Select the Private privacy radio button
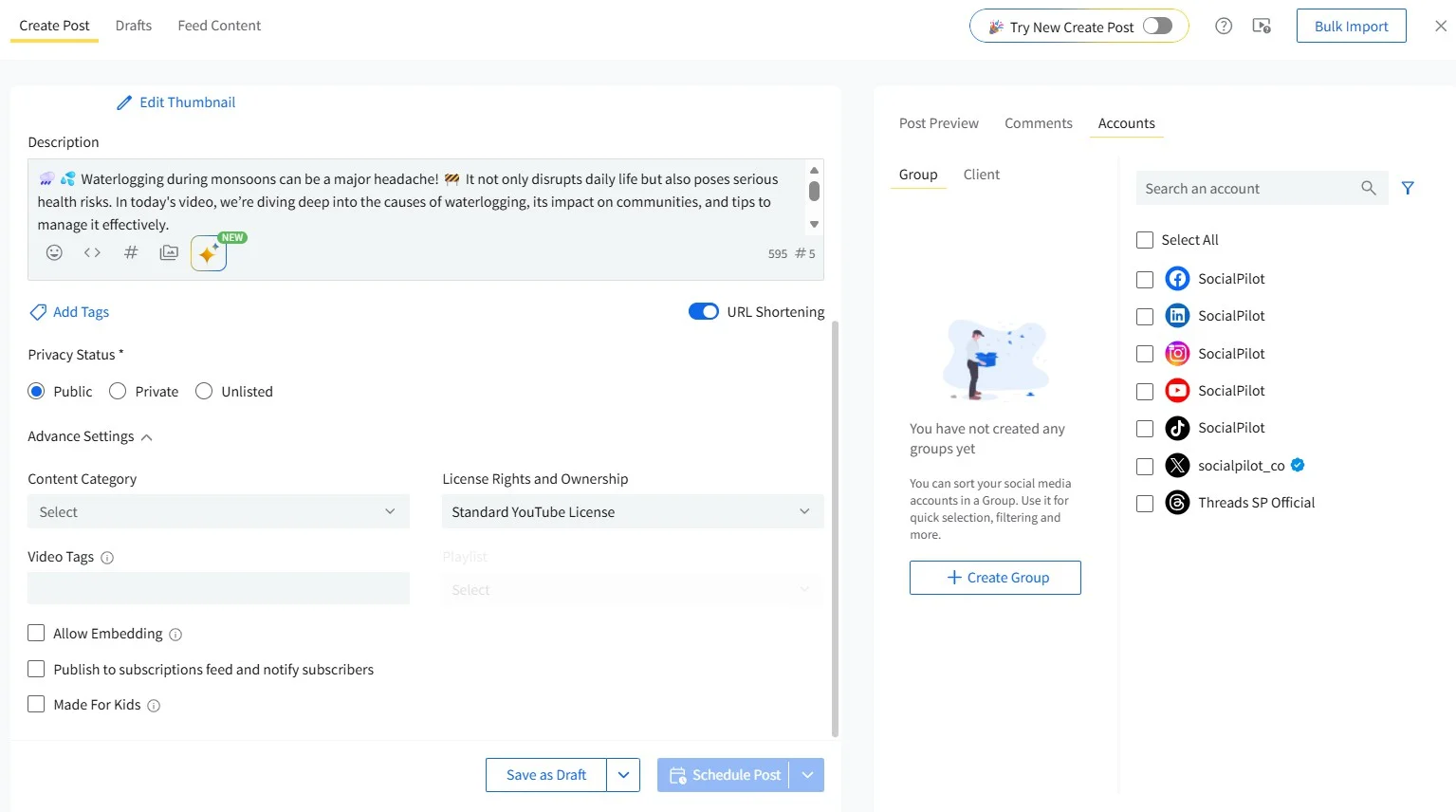1456x812 pixels. [x=118, y=392]
